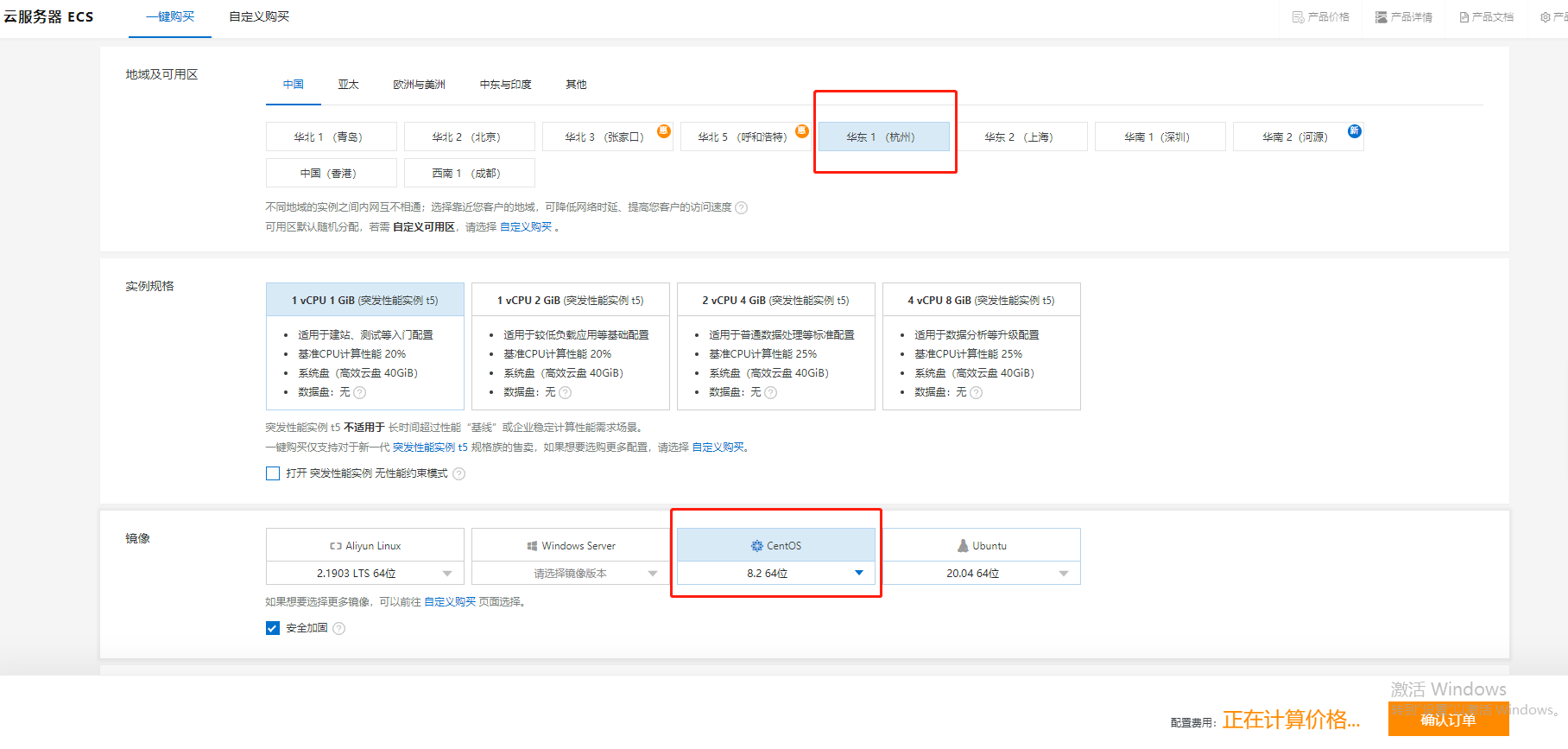The image size is (1568, 749).
Task: Follow 自定义购买 link in availability zone note
Action: tap(526, 227)
